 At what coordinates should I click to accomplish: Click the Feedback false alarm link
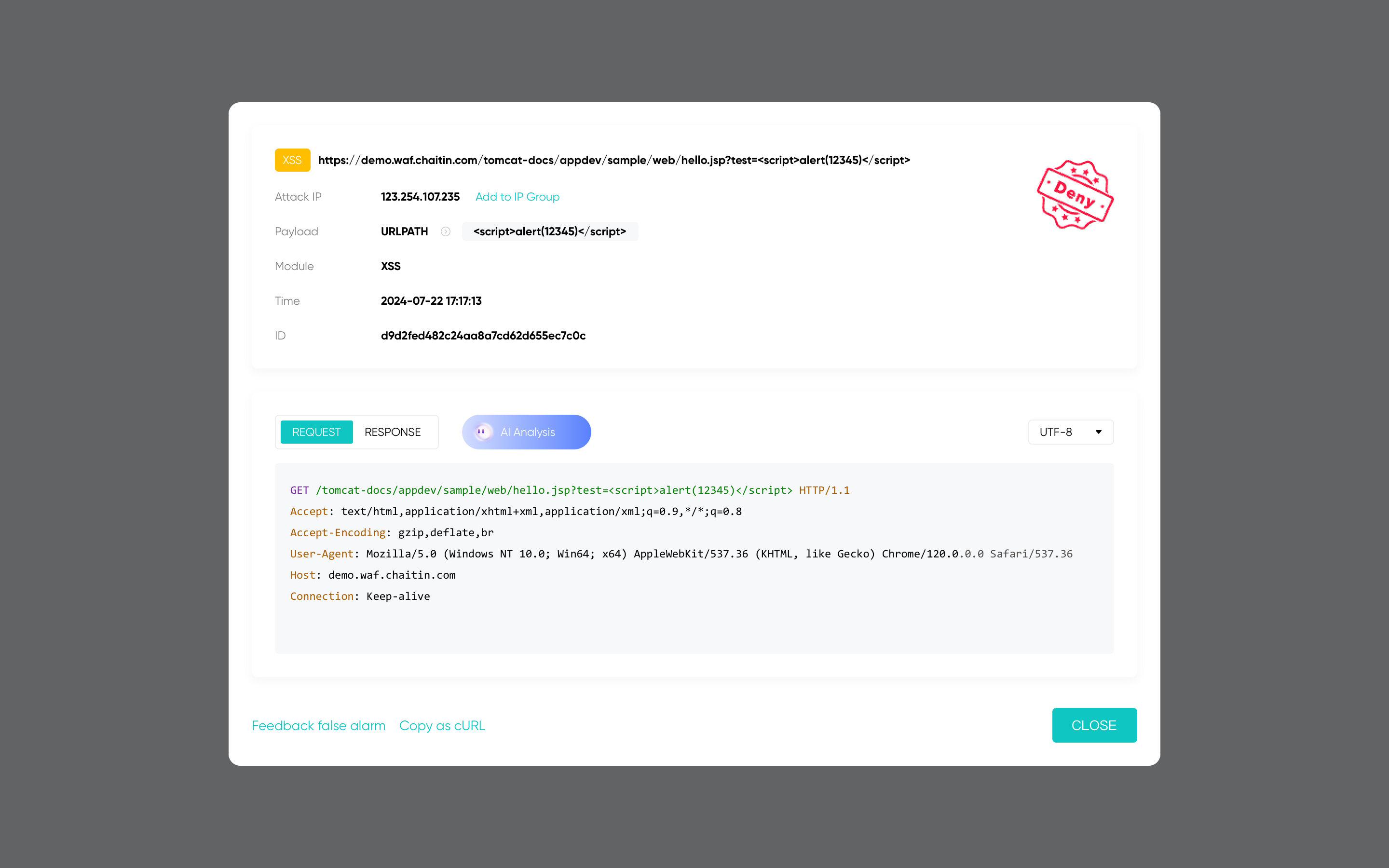pos(319,725)
